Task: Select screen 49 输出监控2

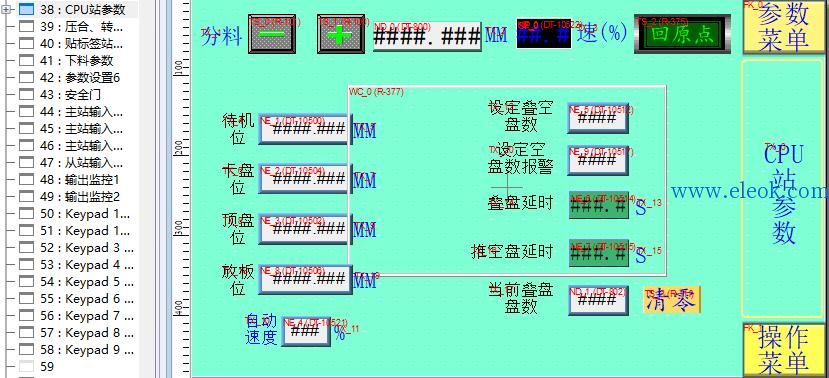Action: click(80, 197)
